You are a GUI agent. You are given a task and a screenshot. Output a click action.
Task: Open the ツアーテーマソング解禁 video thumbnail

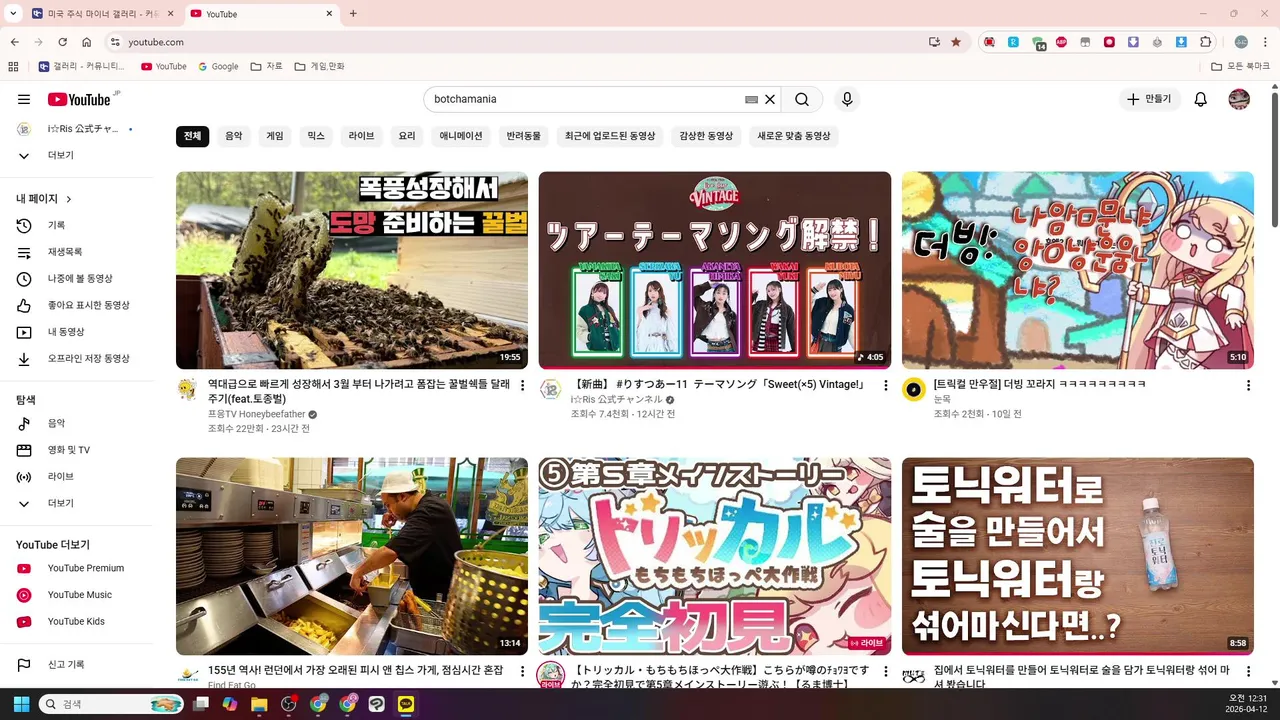(x=714, y=270)
